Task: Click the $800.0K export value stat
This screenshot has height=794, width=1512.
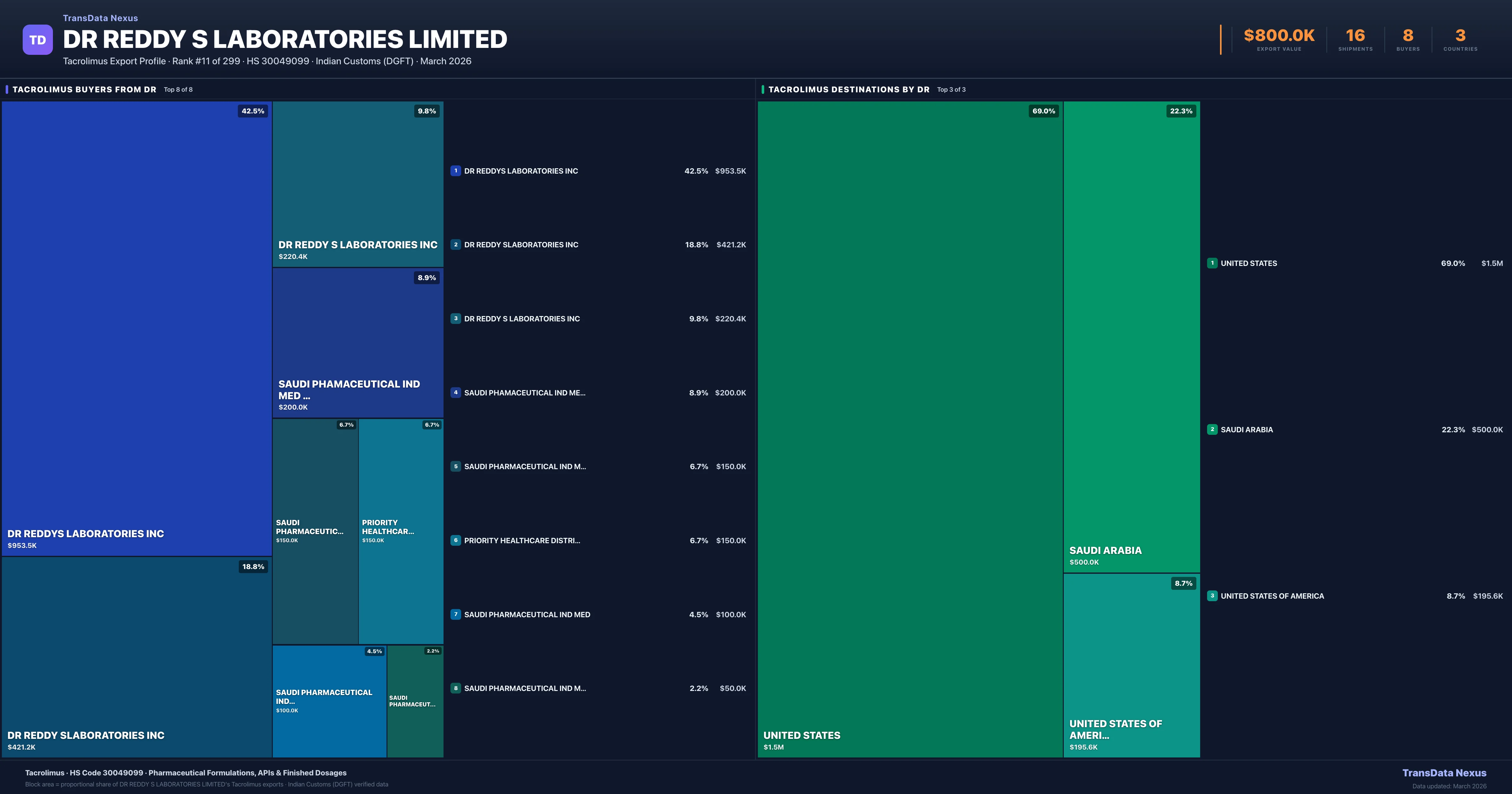Action: tap(1279, 37)
